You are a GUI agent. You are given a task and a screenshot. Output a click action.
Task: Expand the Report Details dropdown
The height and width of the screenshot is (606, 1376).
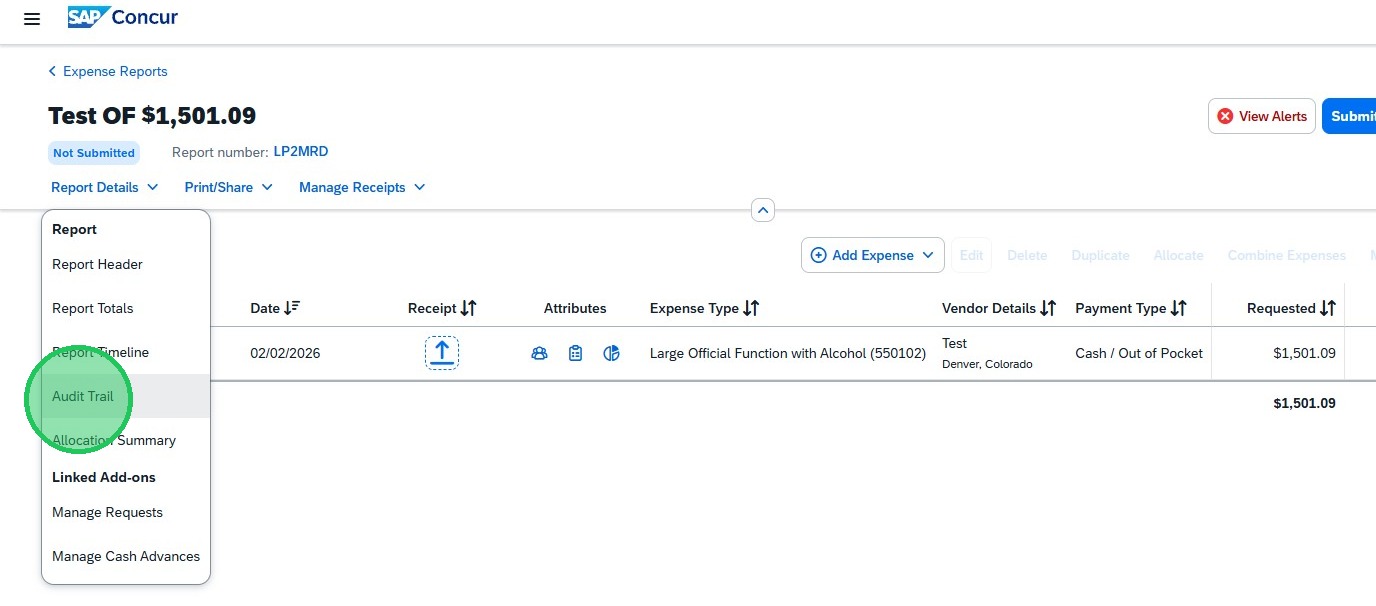click(105, 187)
